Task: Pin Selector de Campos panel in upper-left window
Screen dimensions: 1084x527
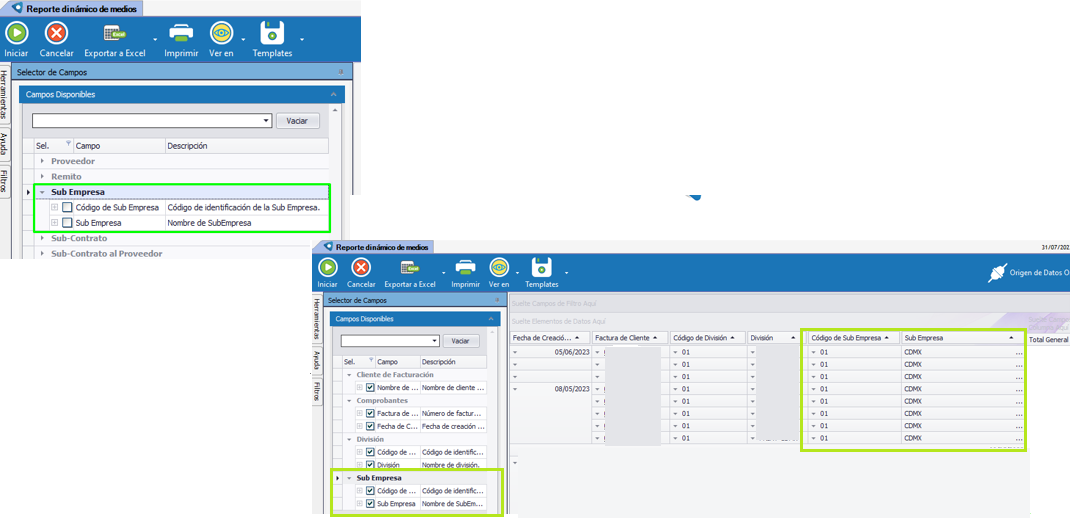Action: pos(341,72)
